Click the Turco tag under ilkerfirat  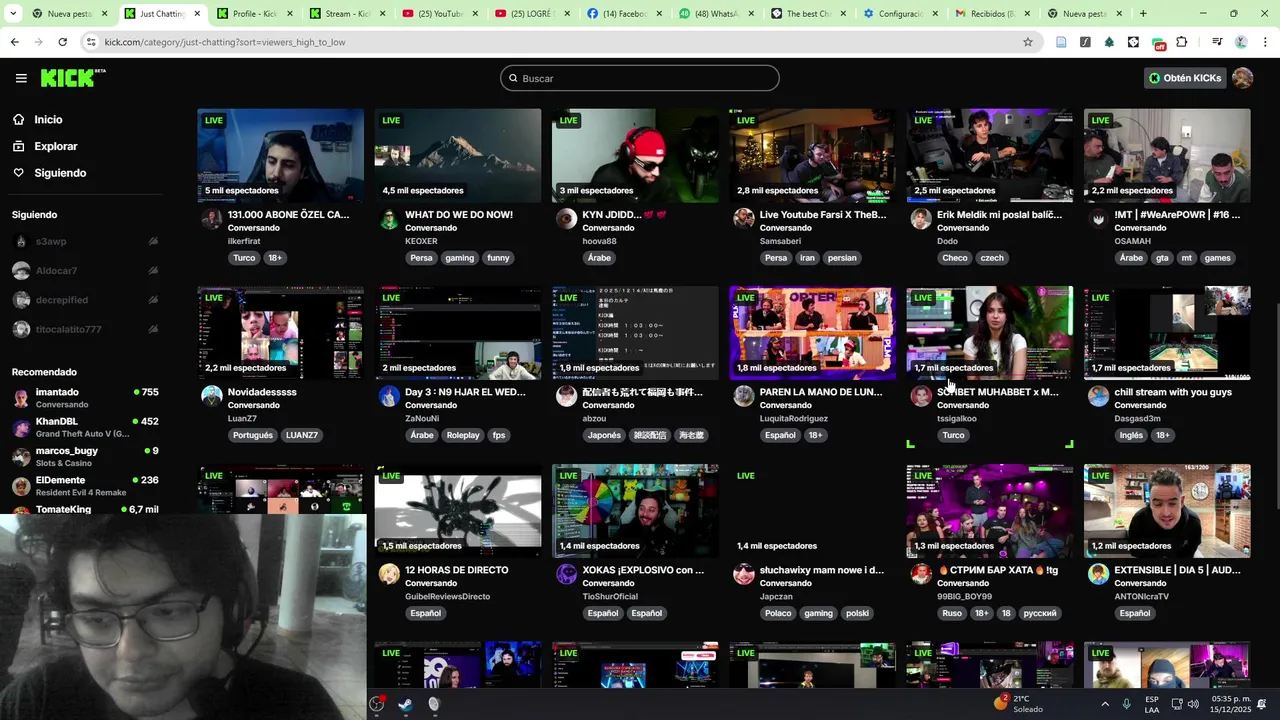(244, 258)
